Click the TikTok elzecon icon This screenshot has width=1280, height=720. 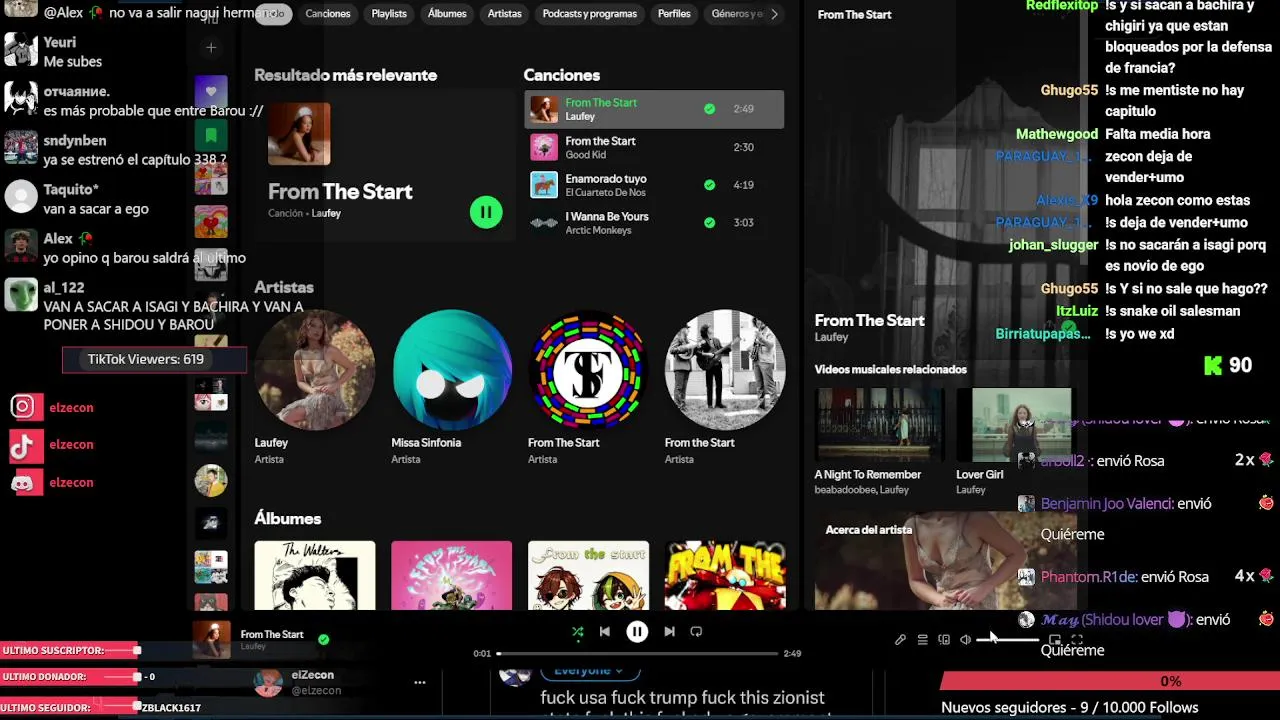pos(26,445)
